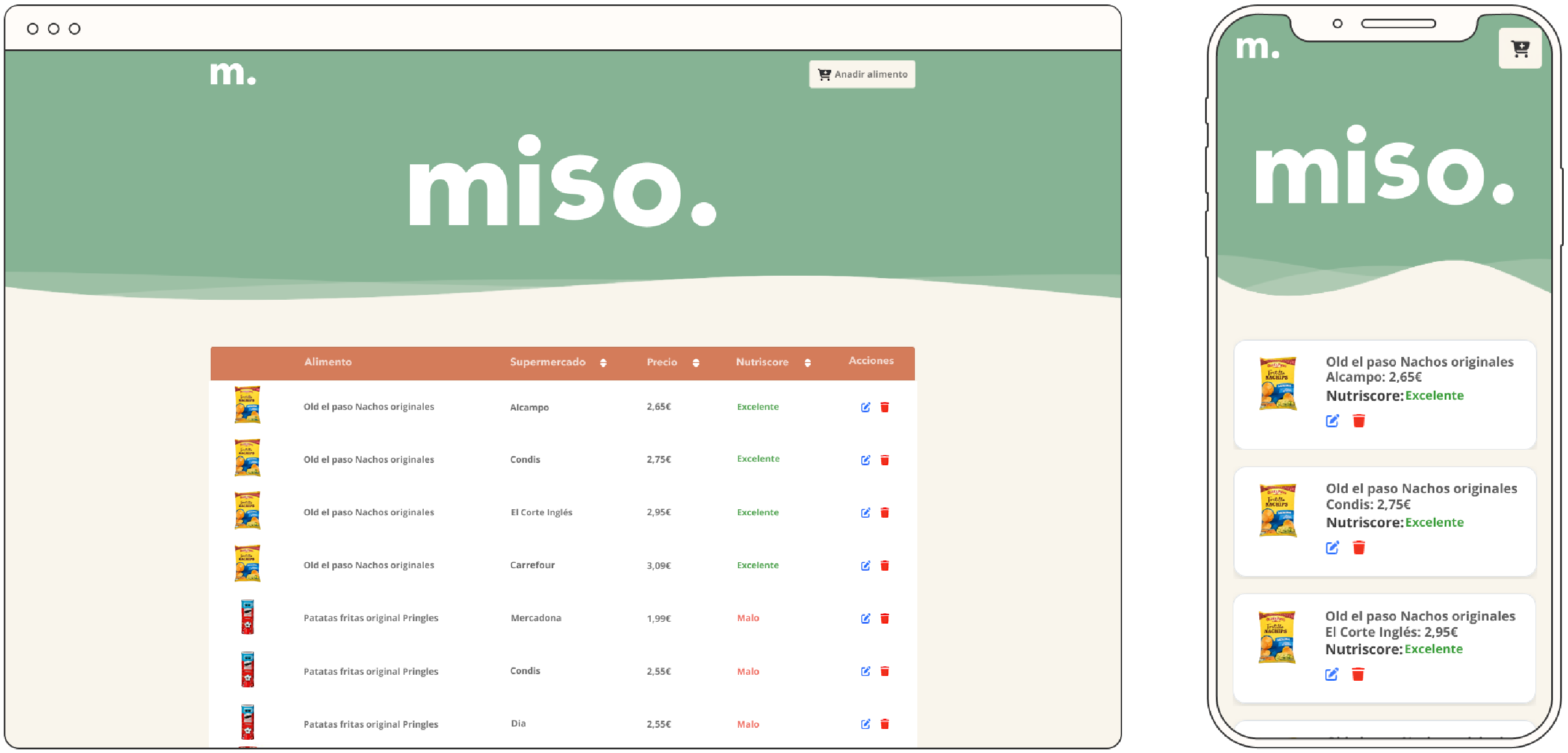
Task: Tap the large miso. title in mobile view
Action: click(1384, 165)
